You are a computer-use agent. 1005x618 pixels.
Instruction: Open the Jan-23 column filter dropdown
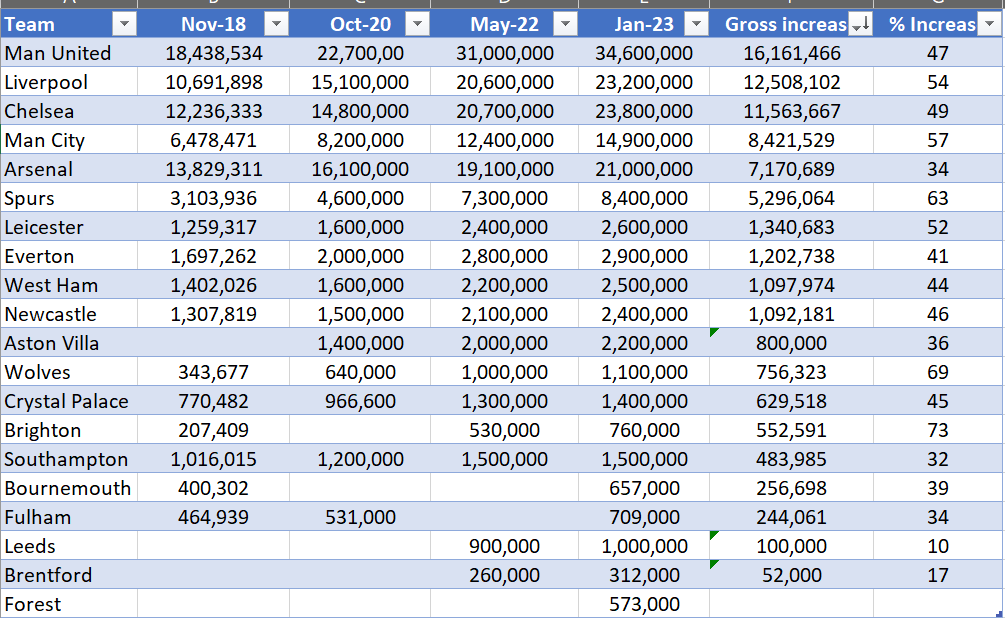click(696, 24)
